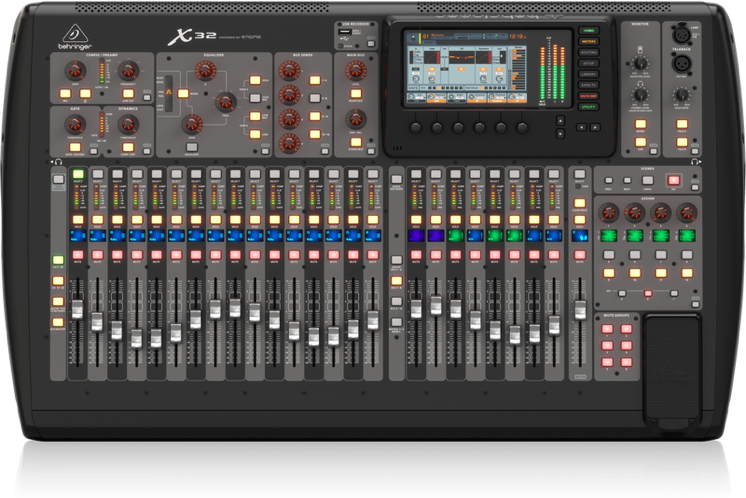
Task: Toggle the Stereo Bus button
Action: pos(356,142)
